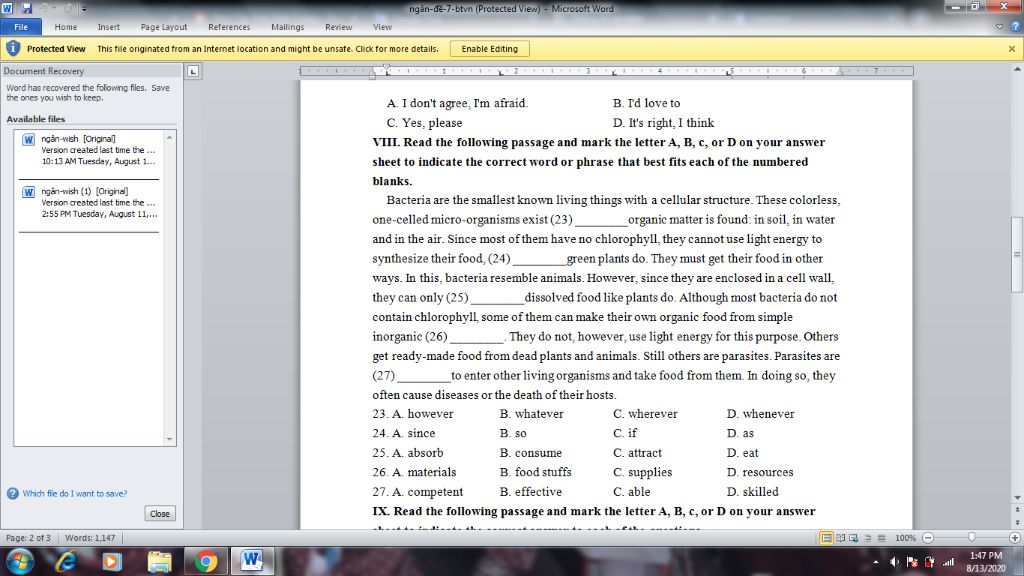The width and height of the screenshot is (1024, 576).
Task: Open the Windows Start button
Action: coord(18,562)
